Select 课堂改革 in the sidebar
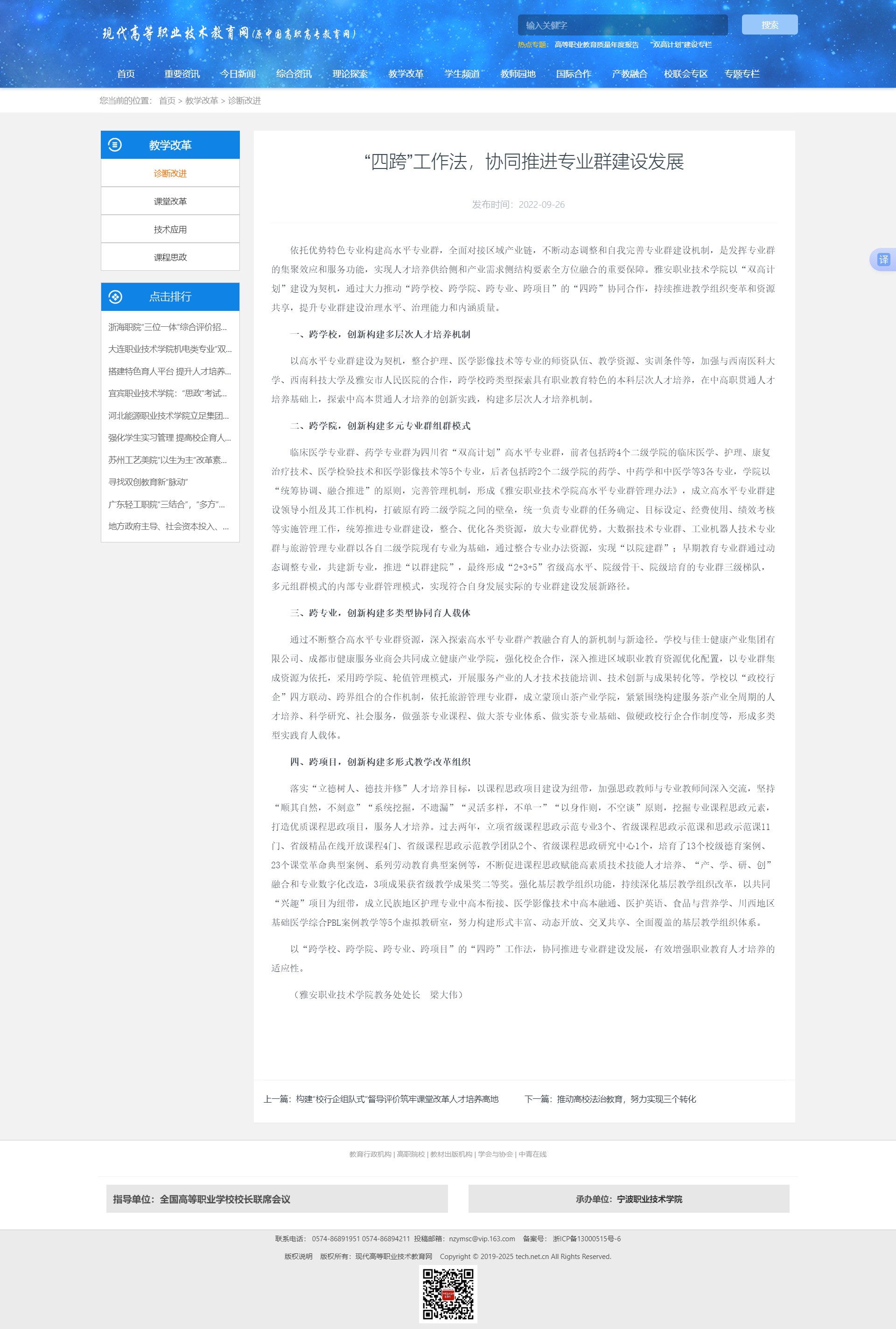This screenshot has width=896, height=1329. coord(170,201)
